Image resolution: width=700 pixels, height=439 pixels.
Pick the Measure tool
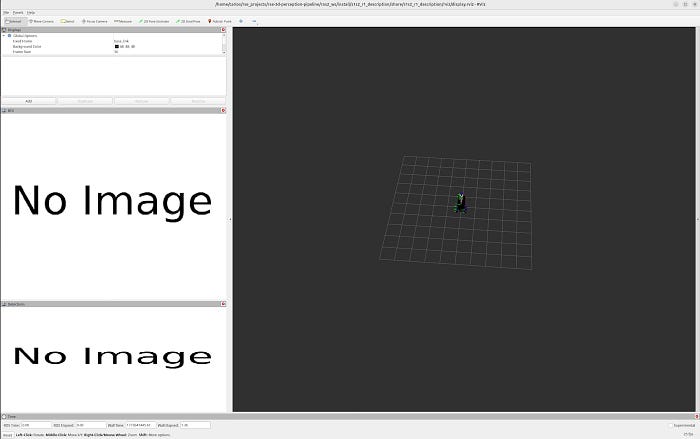(x=125, y=20)
